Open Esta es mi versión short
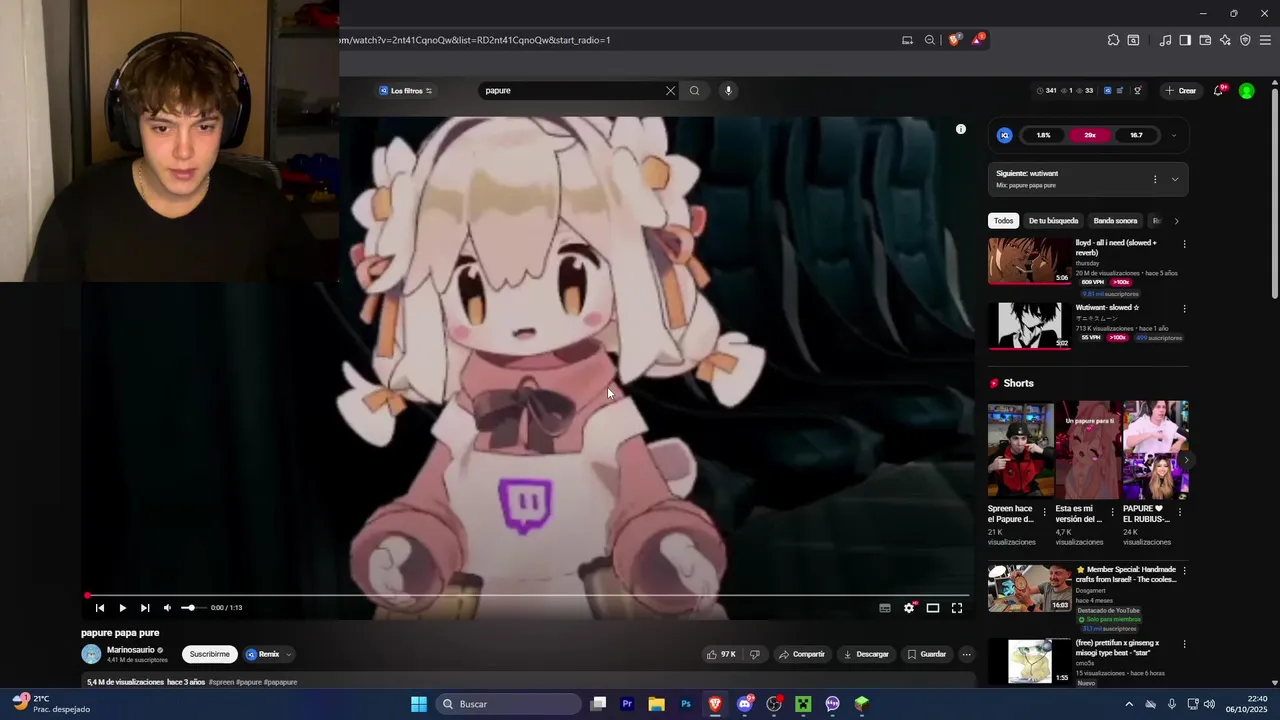 pyautogui.click(x=1088, y=450)
